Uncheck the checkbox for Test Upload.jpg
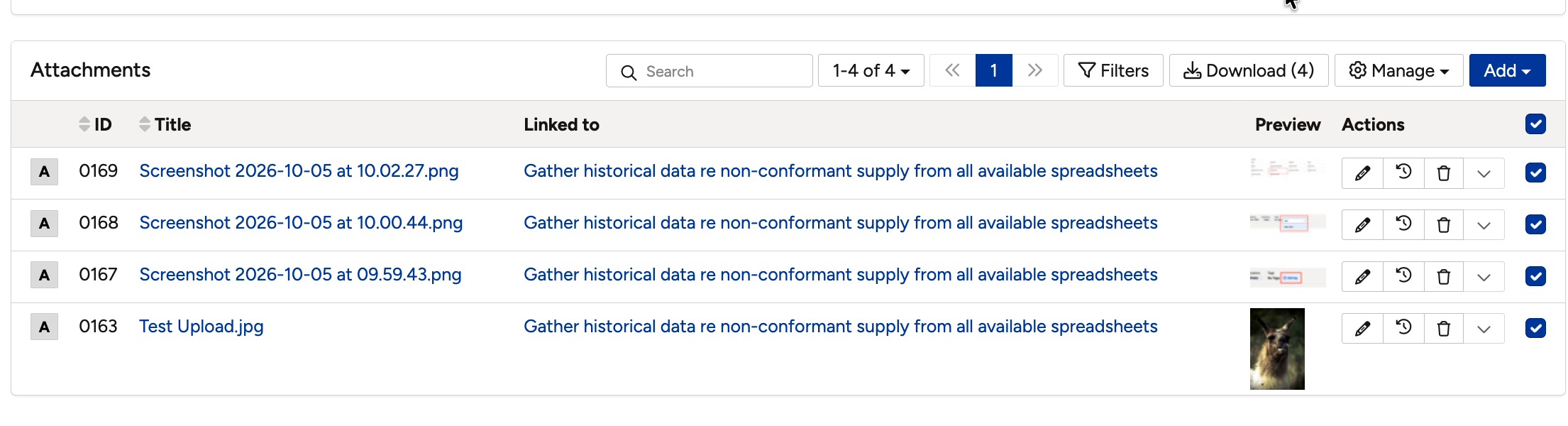This screenshot has width=1568, height=426. [x=1535, y=328]
